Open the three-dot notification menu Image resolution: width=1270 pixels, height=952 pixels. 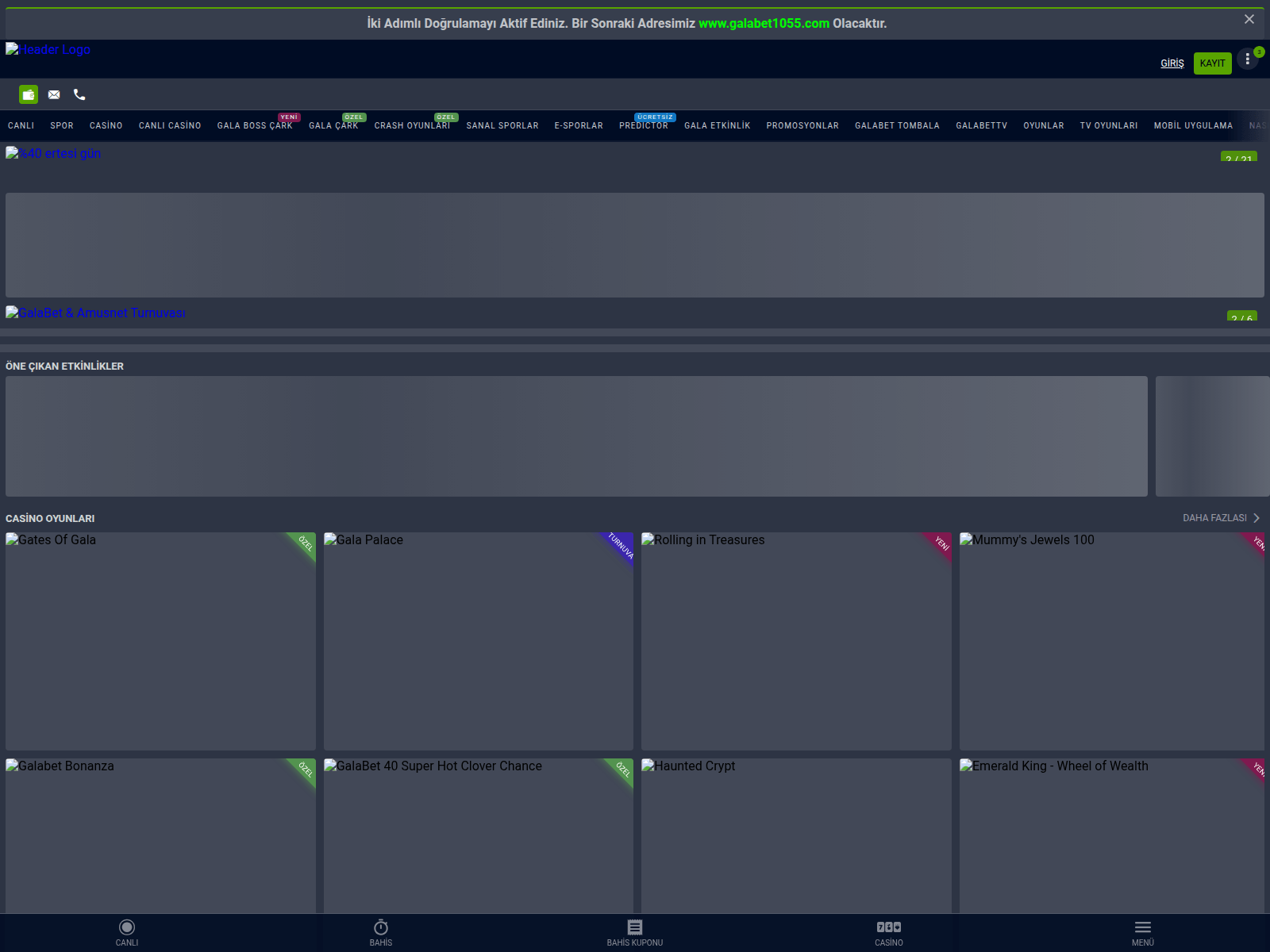coord(1246,59)
